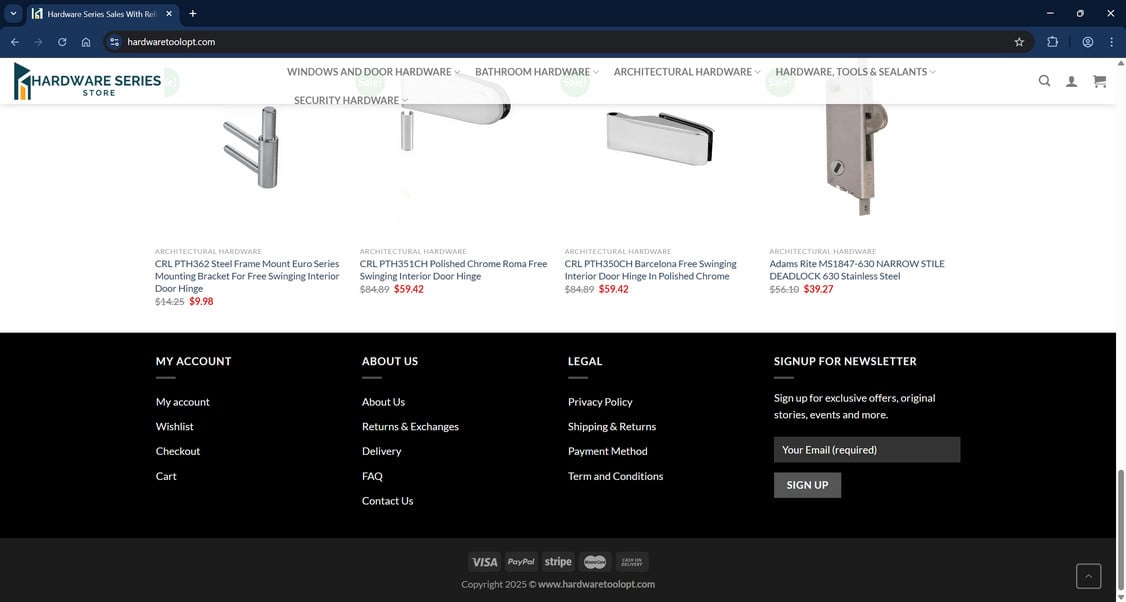
Task: Click the Cash on Delivery payment icon
Action: (x=632, y=562)
